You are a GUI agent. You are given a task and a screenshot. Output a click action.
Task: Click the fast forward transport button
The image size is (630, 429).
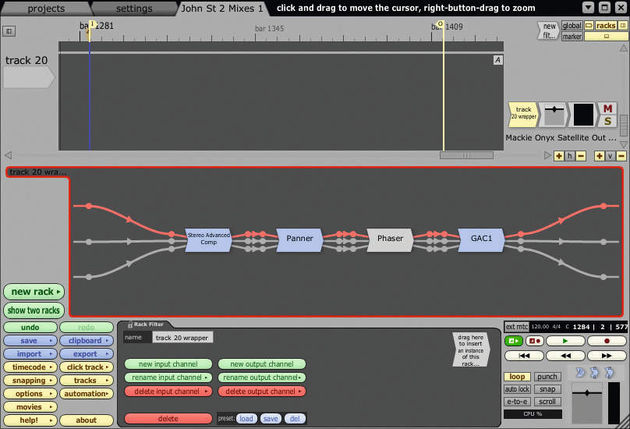tap(607, 355)
